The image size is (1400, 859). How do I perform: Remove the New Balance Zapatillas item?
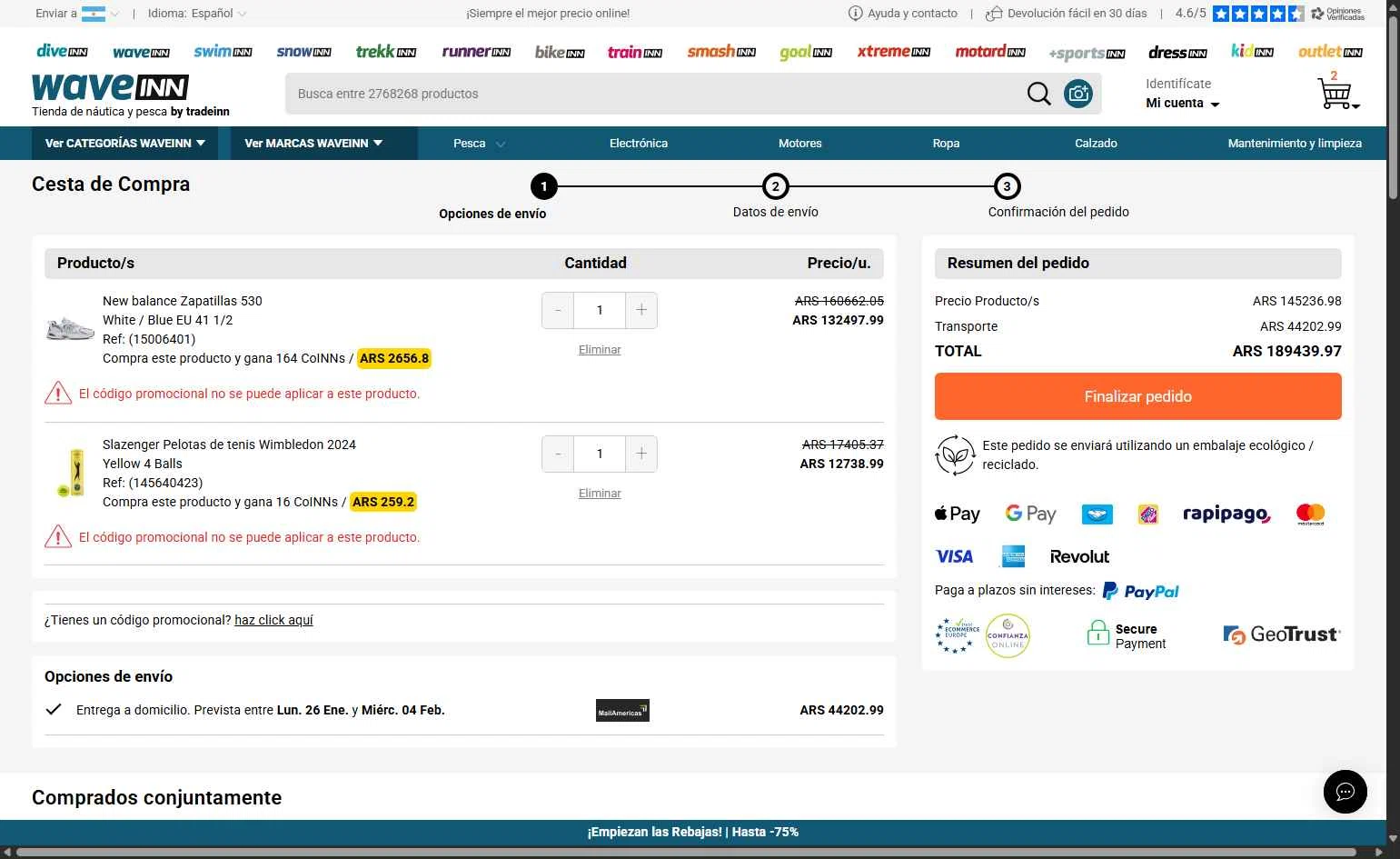pyautogui.click(x=600, y=350)
